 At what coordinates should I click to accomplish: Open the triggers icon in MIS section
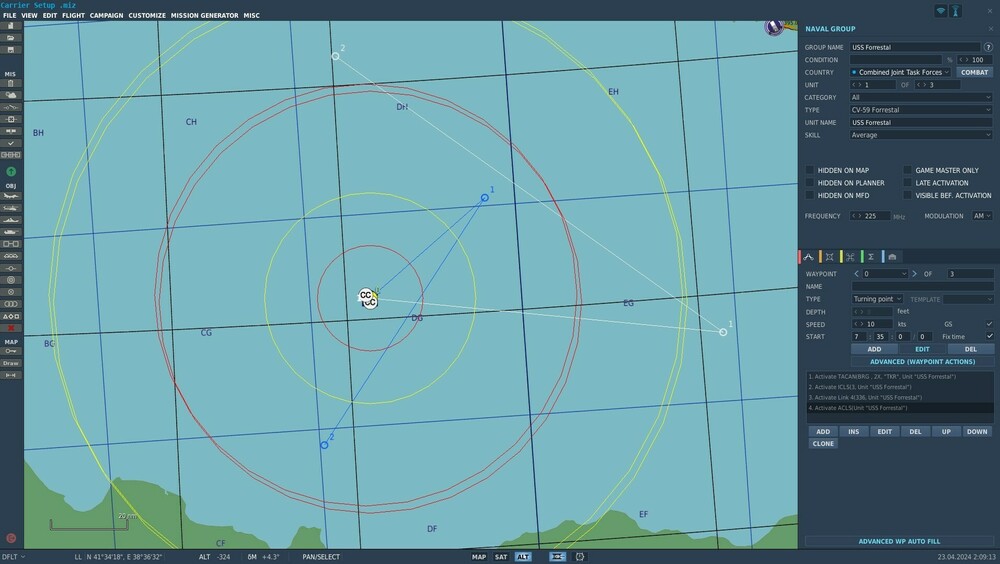point(11,107)
